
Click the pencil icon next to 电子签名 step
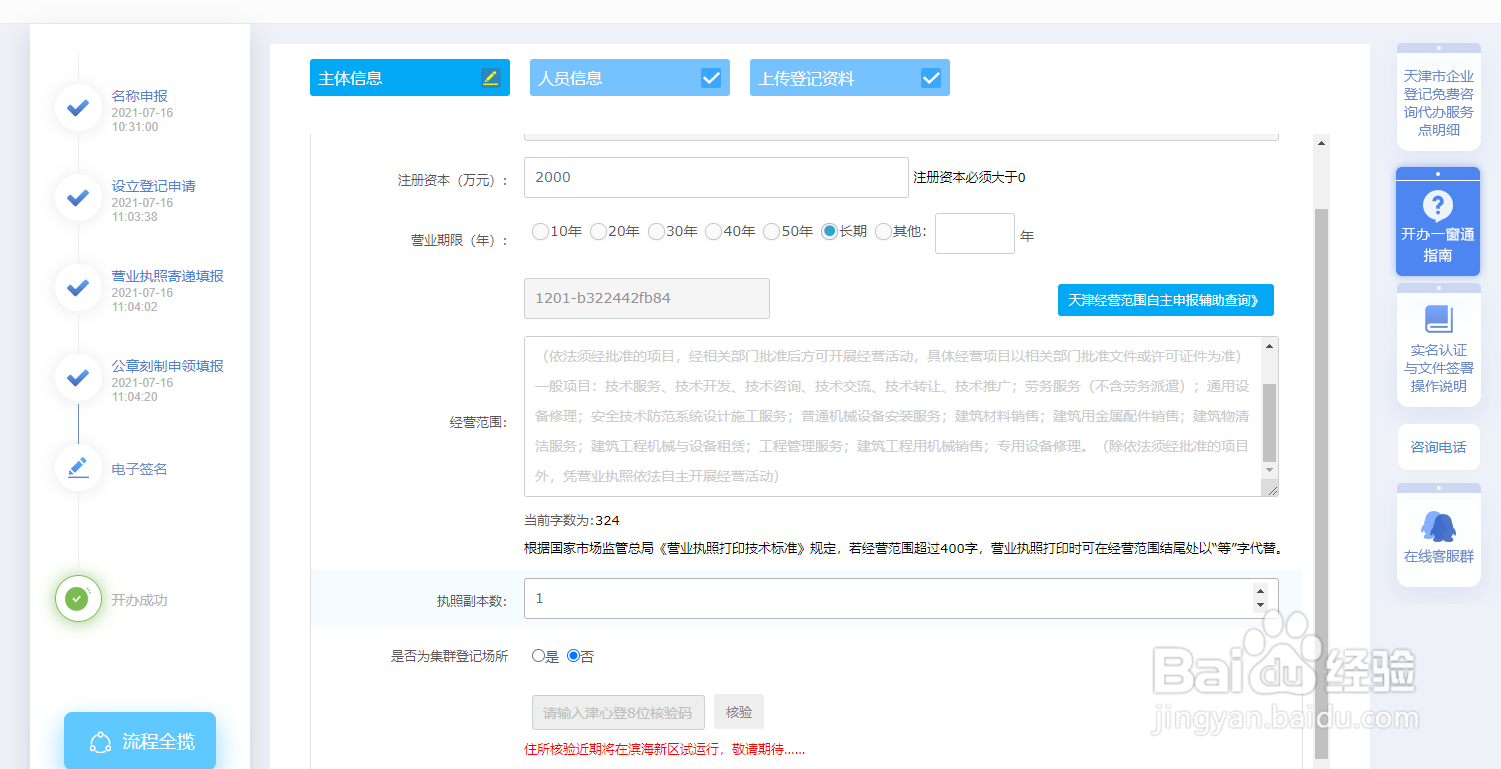pyautogui.click(x=78, y=468)
